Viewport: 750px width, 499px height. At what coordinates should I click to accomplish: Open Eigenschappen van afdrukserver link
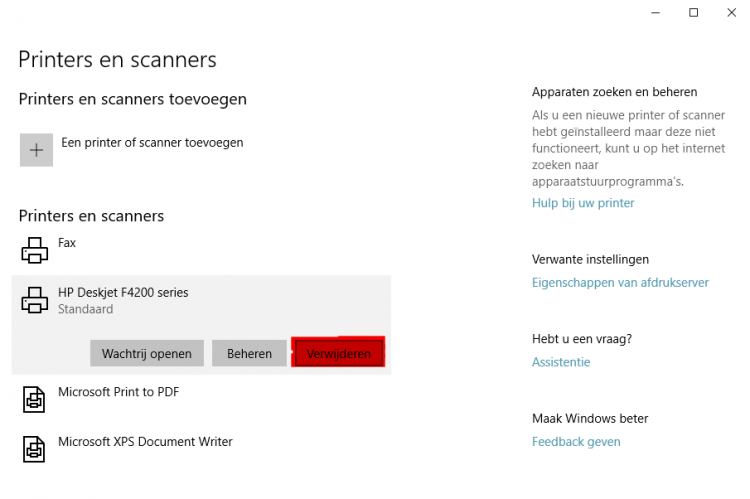click(x=620, y=283)
